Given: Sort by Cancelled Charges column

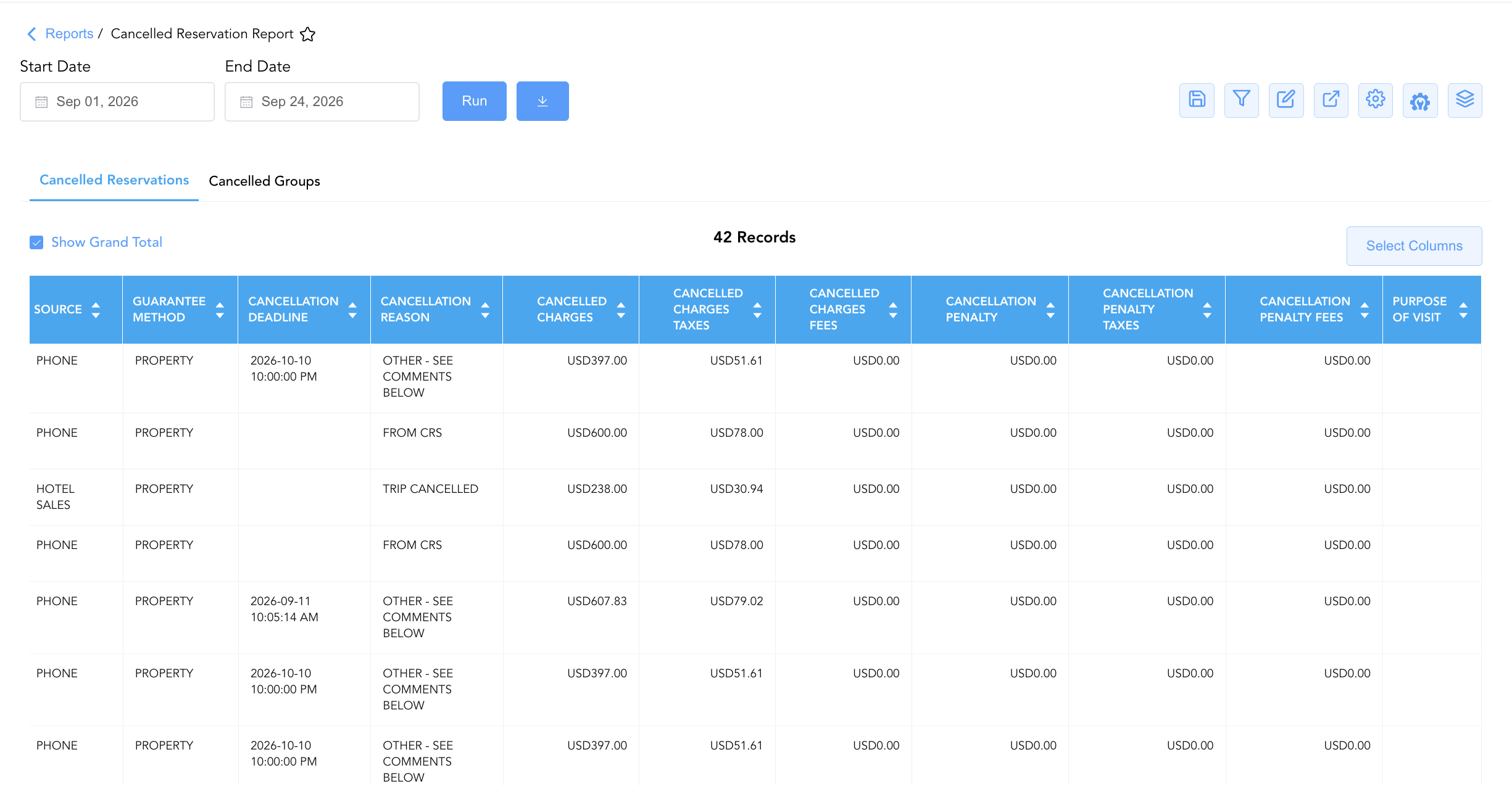Looking at the screenshot, I should point(621,310).
